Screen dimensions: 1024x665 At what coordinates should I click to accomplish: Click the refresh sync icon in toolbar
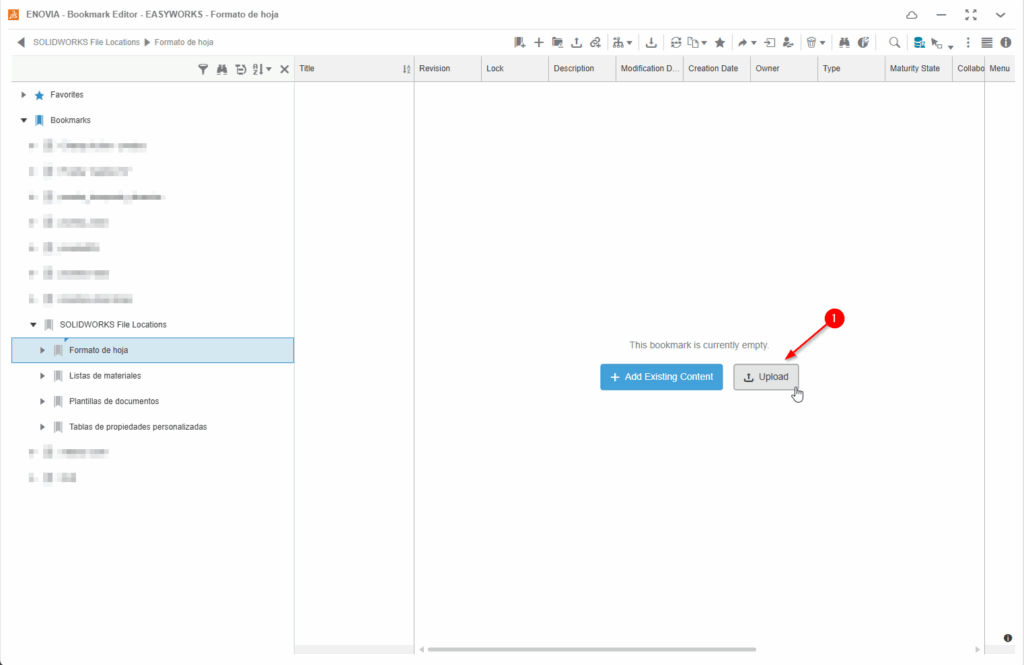(676, 42)
